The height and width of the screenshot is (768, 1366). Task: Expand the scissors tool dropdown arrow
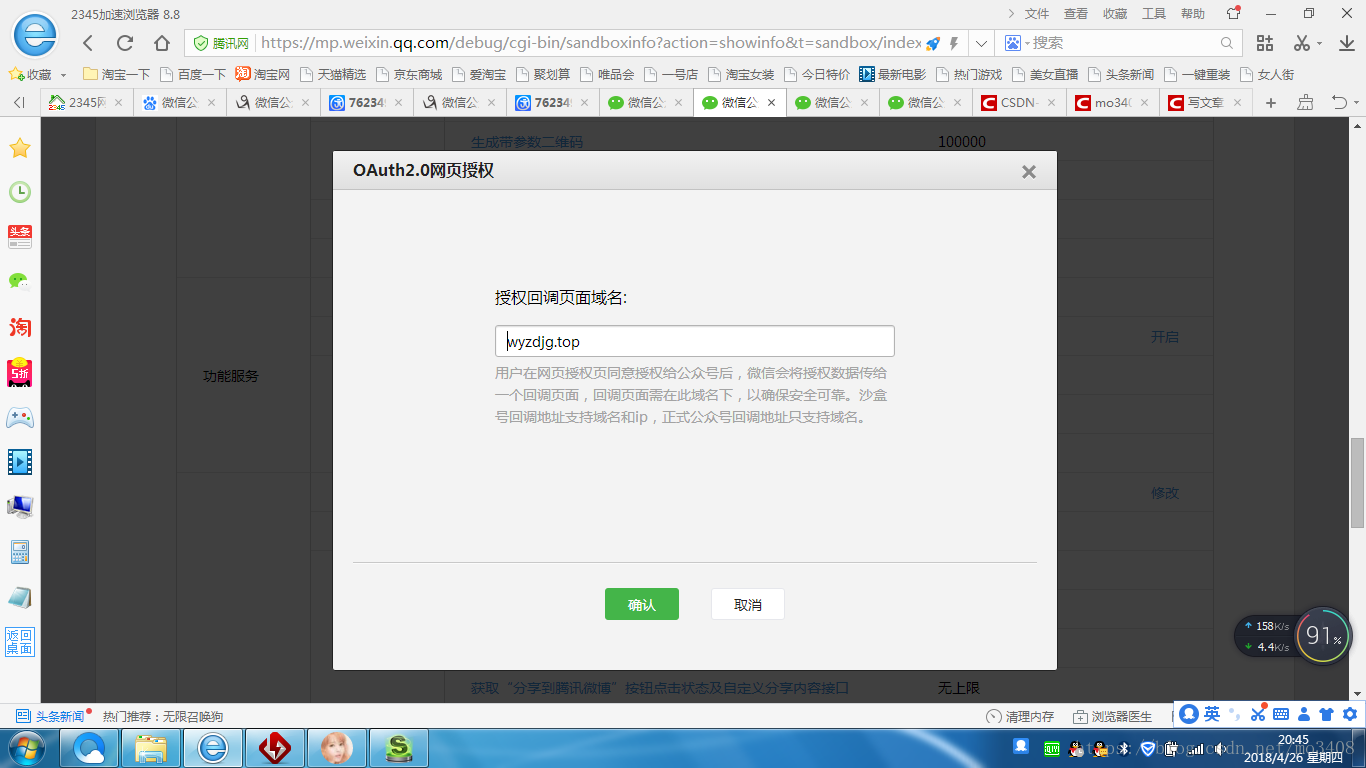pyautogui.click(x=1319, y=44)
